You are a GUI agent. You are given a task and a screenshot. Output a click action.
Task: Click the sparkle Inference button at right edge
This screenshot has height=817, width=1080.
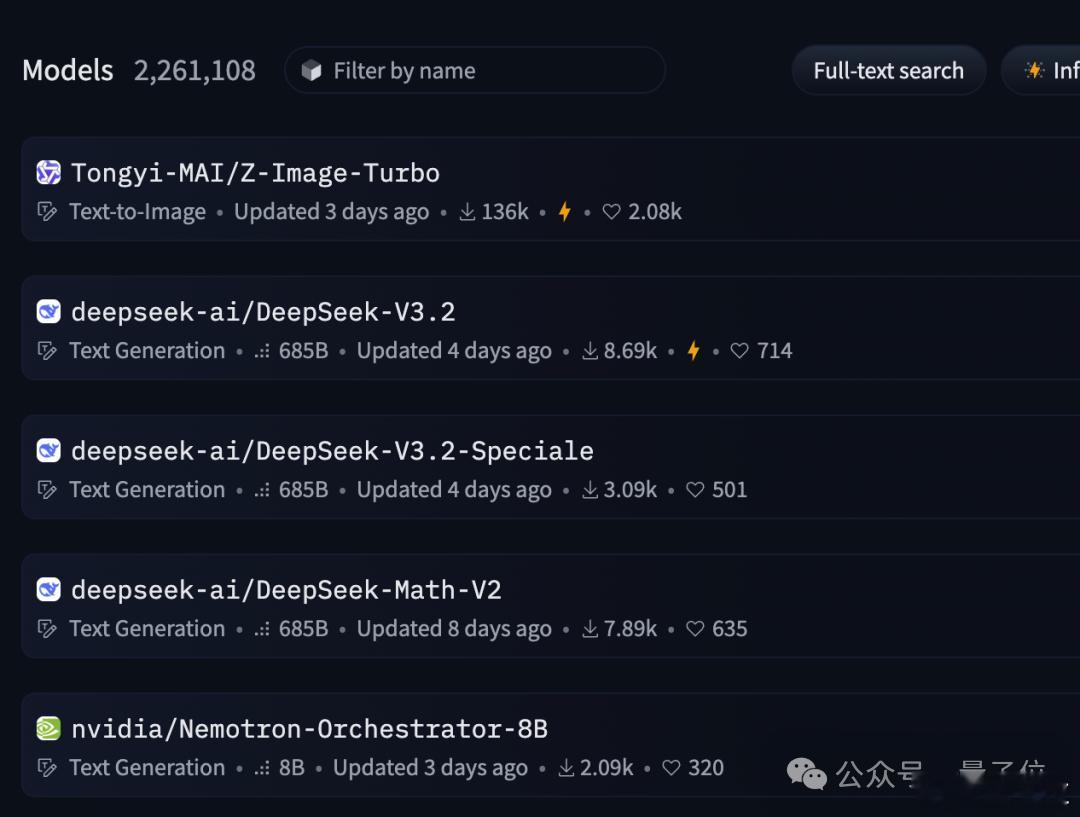(x=1043, y=70)
